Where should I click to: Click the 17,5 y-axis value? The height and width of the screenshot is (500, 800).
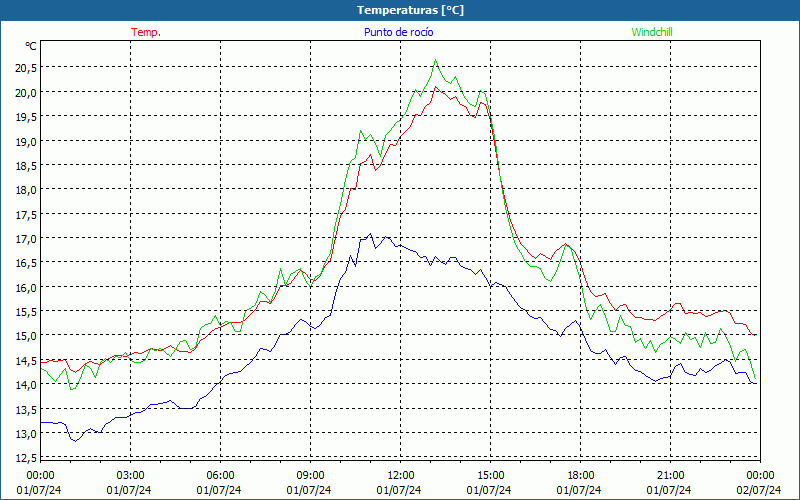tap(24, 214)
